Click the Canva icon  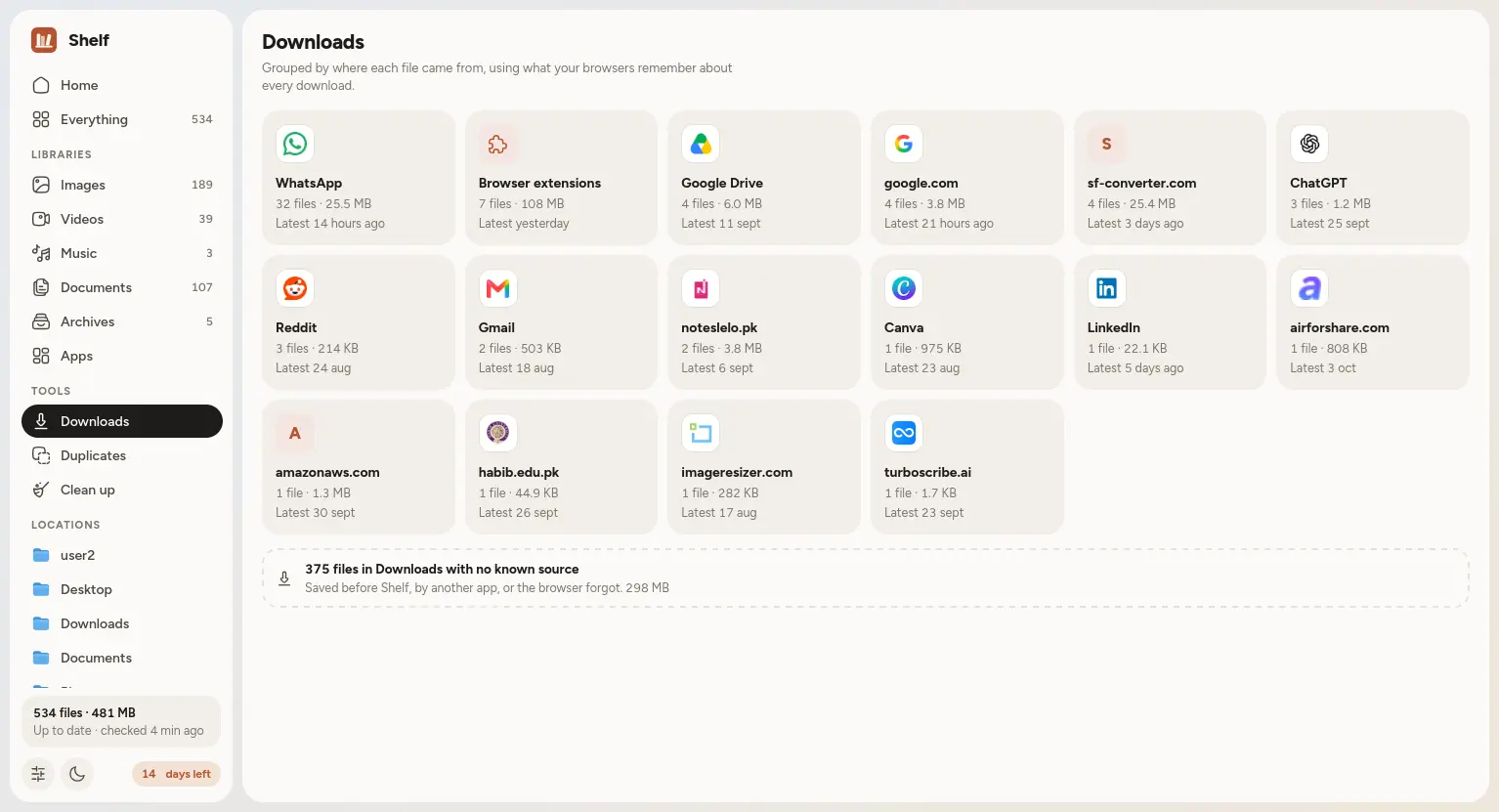(904, 288)
